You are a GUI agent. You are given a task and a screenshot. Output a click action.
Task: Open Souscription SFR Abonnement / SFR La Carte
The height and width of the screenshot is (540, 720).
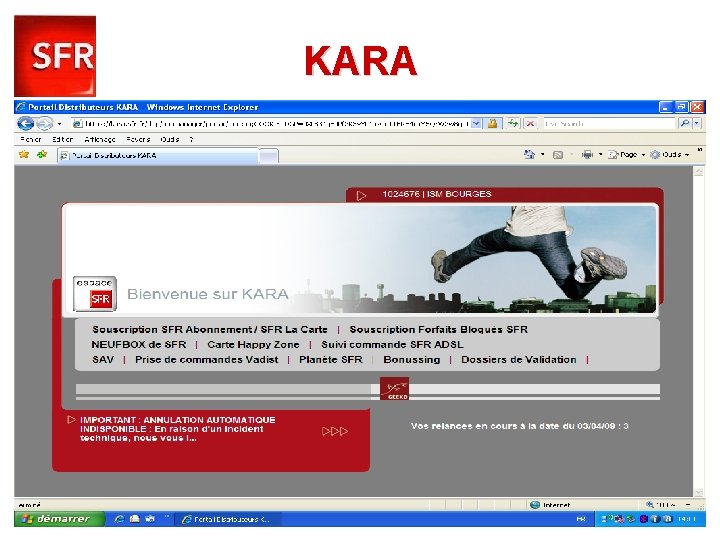(x=210, y=329)
